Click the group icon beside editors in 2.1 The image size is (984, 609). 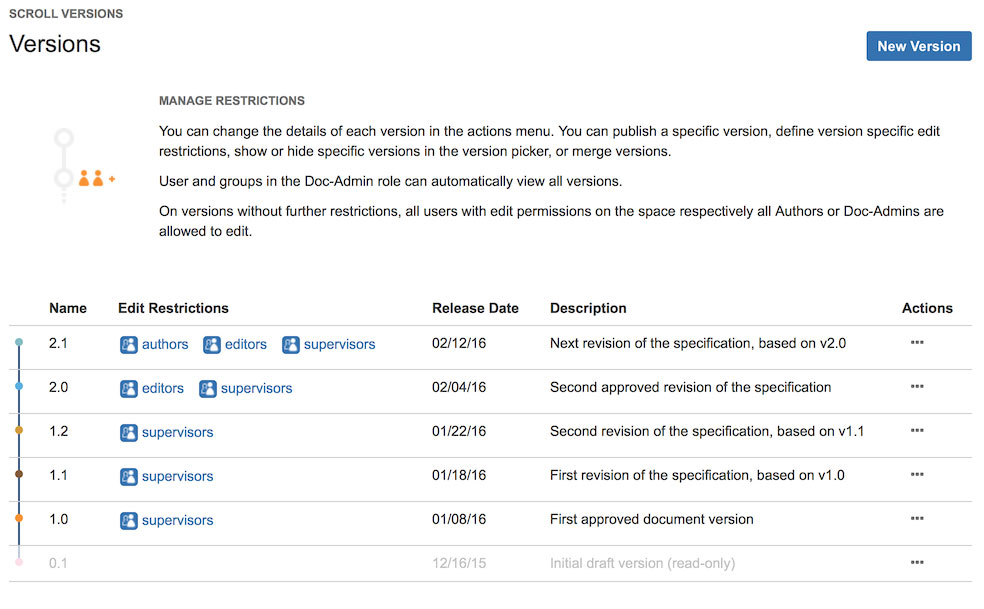coord(211,345)
